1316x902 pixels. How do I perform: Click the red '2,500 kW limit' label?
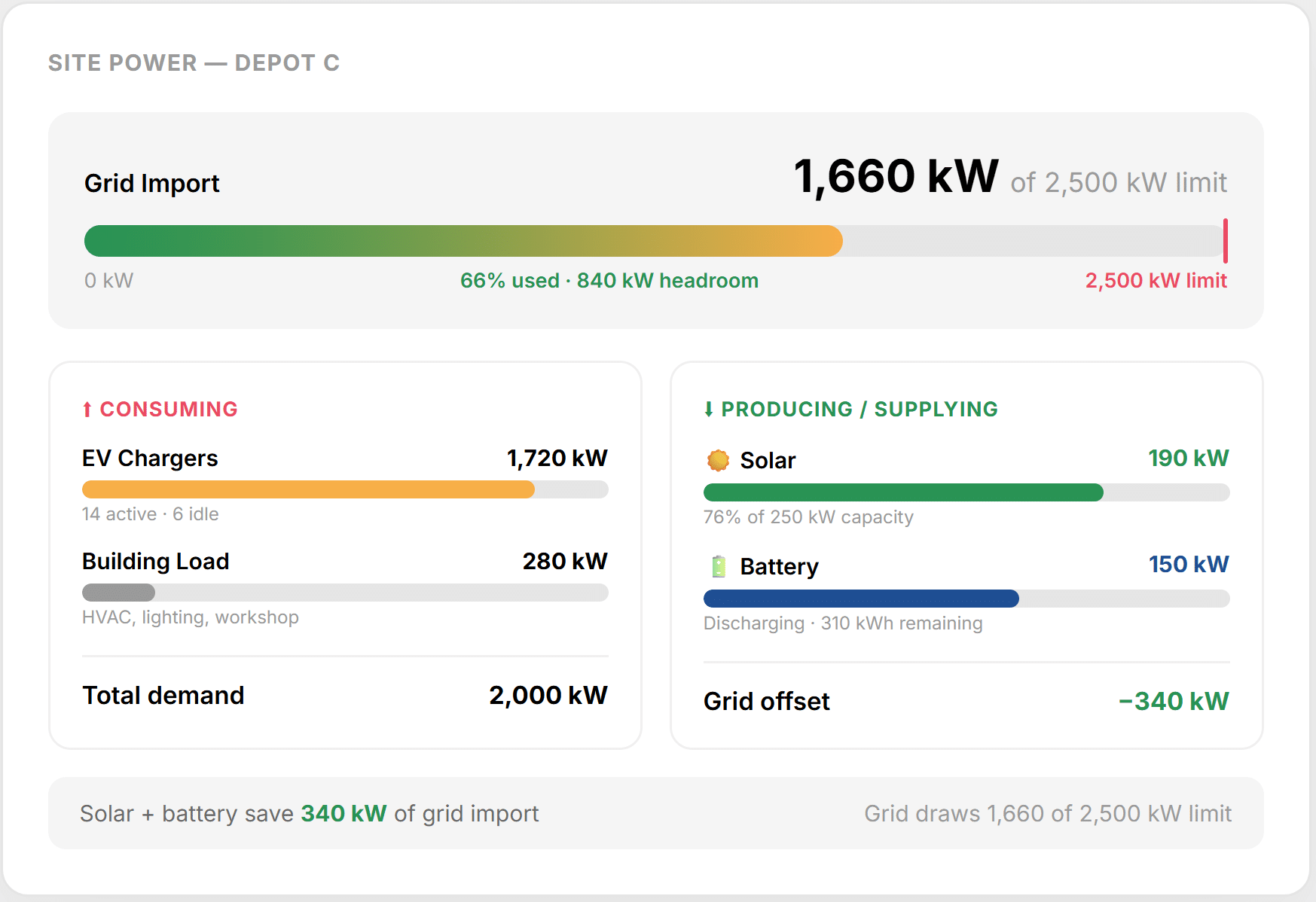coord(1156,281)
